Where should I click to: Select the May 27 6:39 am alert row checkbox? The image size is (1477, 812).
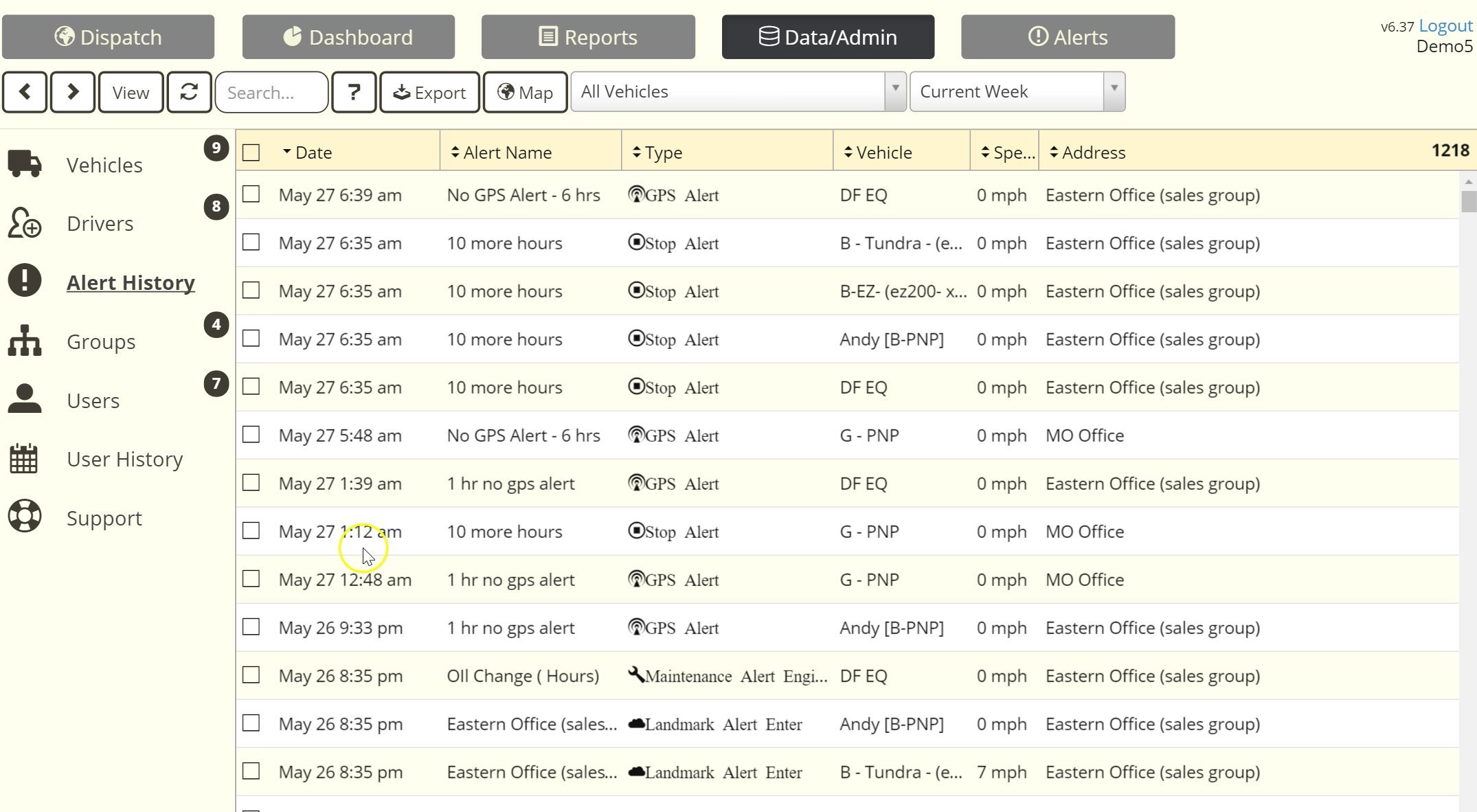(x=251, y=194)
